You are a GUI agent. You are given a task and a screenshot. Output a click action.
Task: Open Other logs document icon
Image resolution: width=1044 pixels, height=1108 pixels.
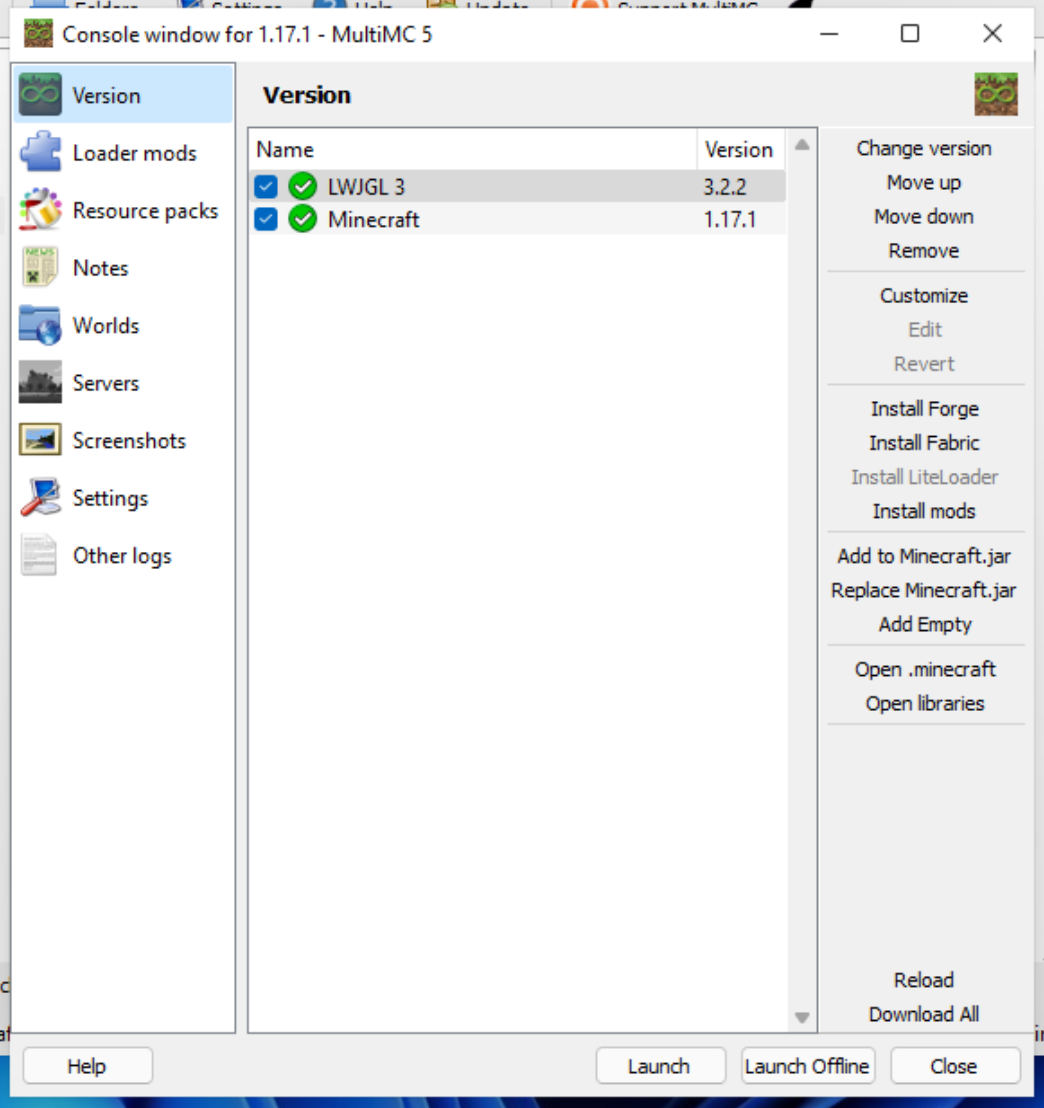pyautogui.click(x=40, y=556)
